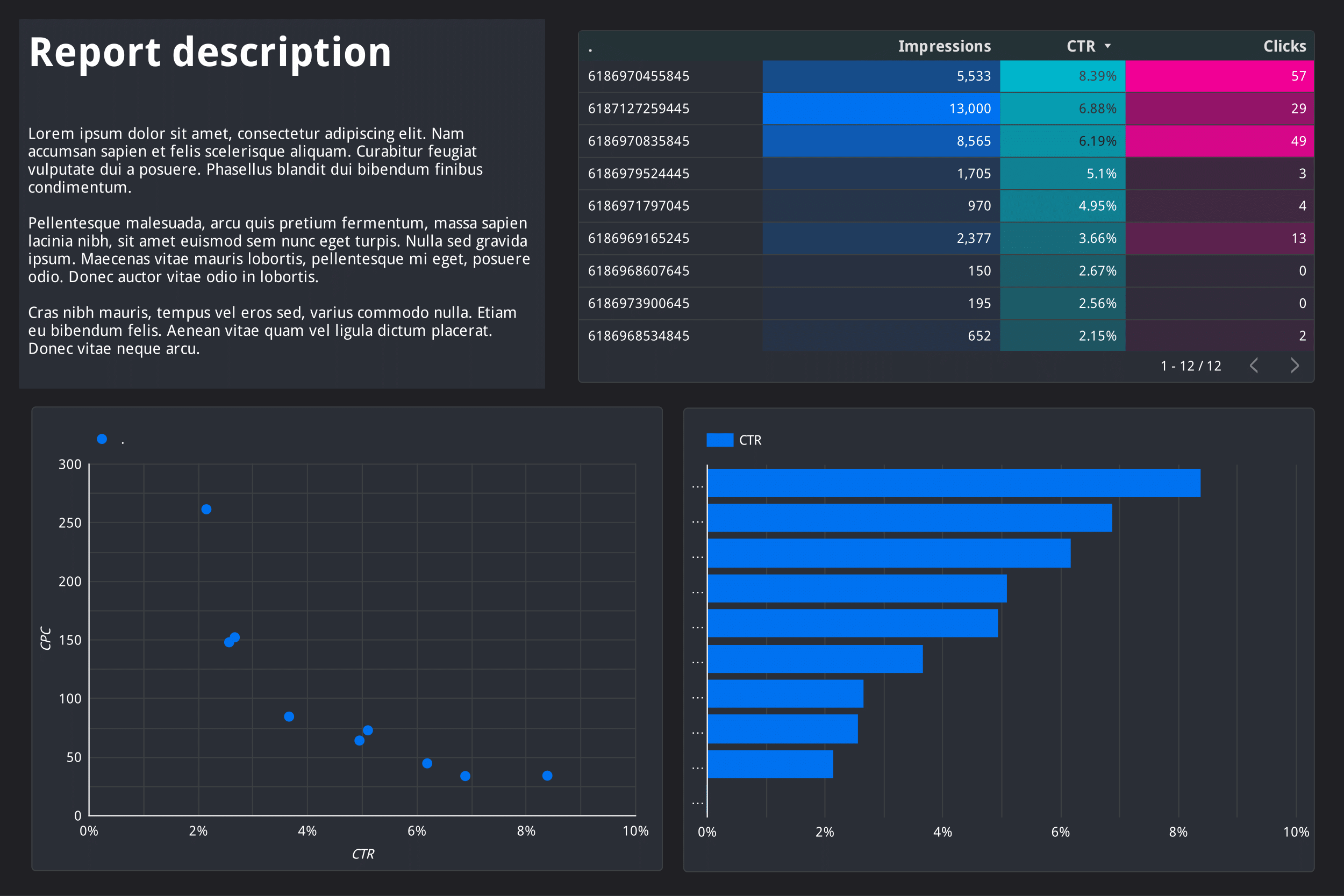Select the scatter point near 3.7% CTR
The image size is (1344, 896).
pos(289,716)
